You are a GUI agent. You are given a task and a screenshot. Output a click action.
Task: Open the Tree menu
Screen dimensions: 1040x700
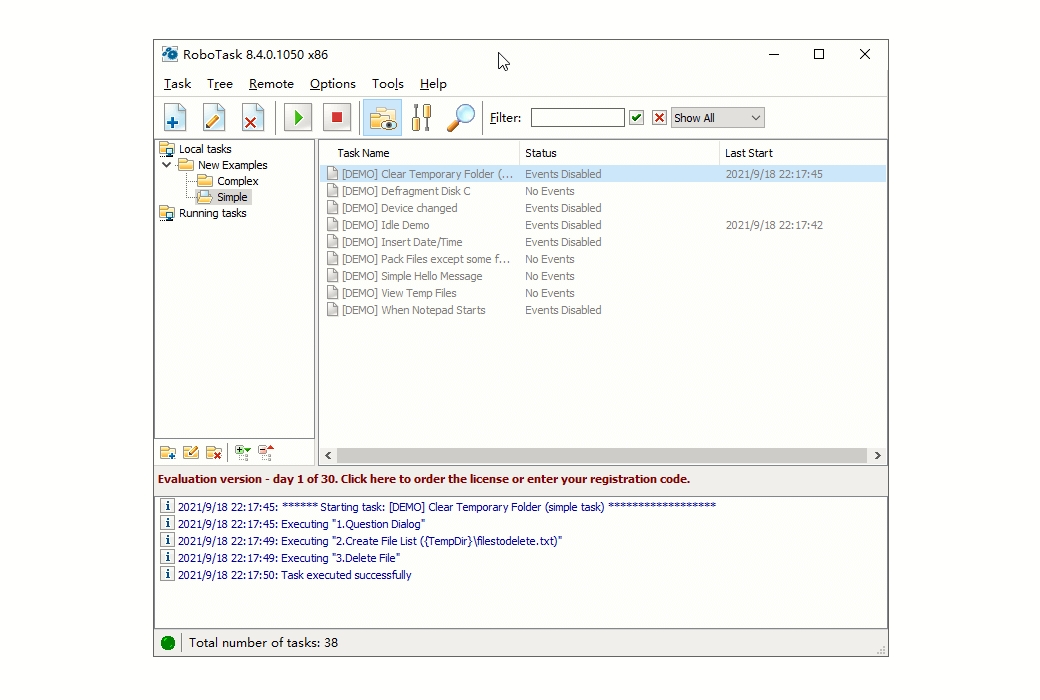[220, 84]
